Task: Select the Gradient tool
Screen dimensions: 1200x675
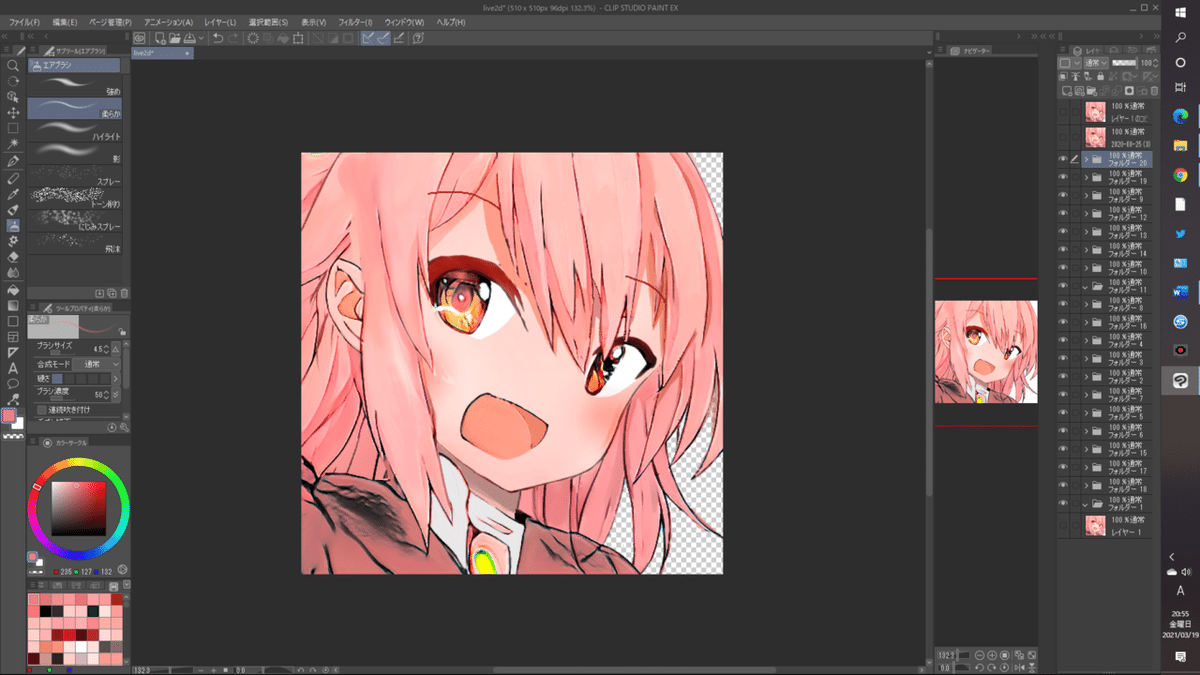Action: [x=13, y=305]
